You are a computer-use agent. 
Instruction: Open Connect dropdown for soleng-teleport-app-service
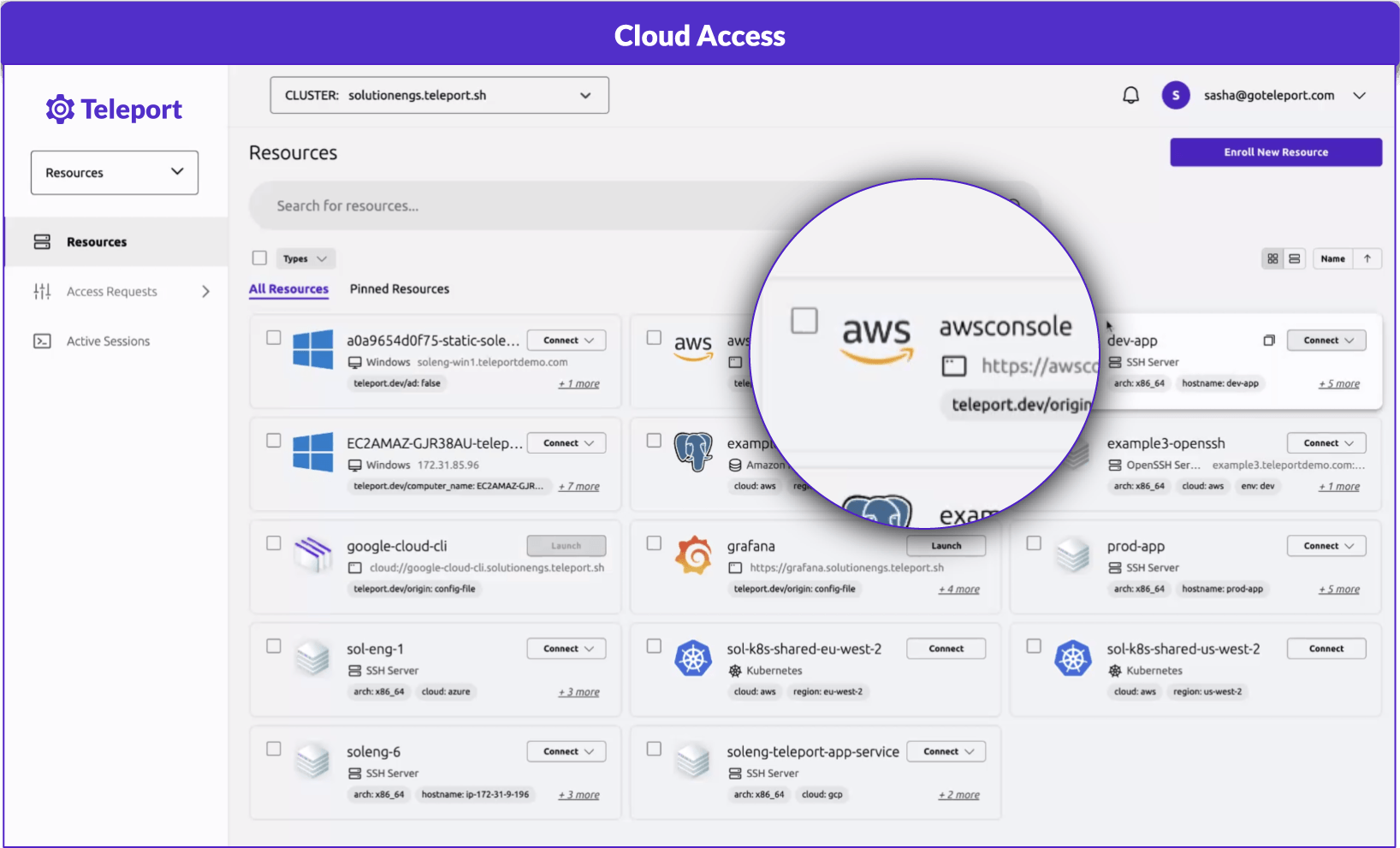946,751
